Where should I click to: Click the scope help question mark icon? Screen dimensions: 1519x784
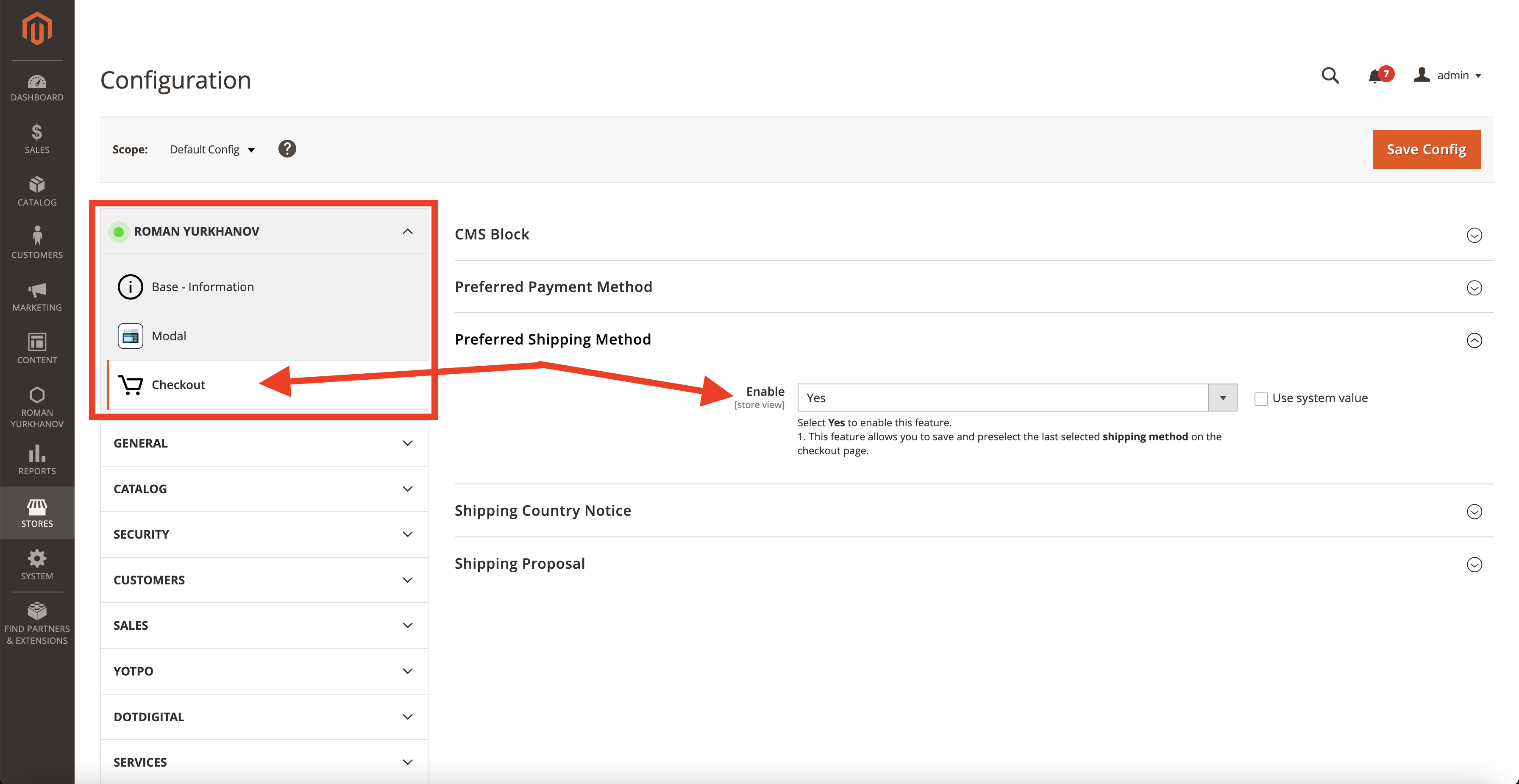[287, 149]
